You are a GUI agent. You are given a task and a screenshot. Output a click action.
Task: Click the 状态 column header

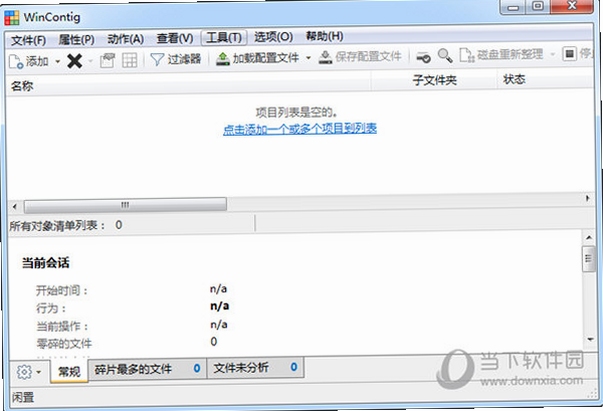tap(545, 79)
